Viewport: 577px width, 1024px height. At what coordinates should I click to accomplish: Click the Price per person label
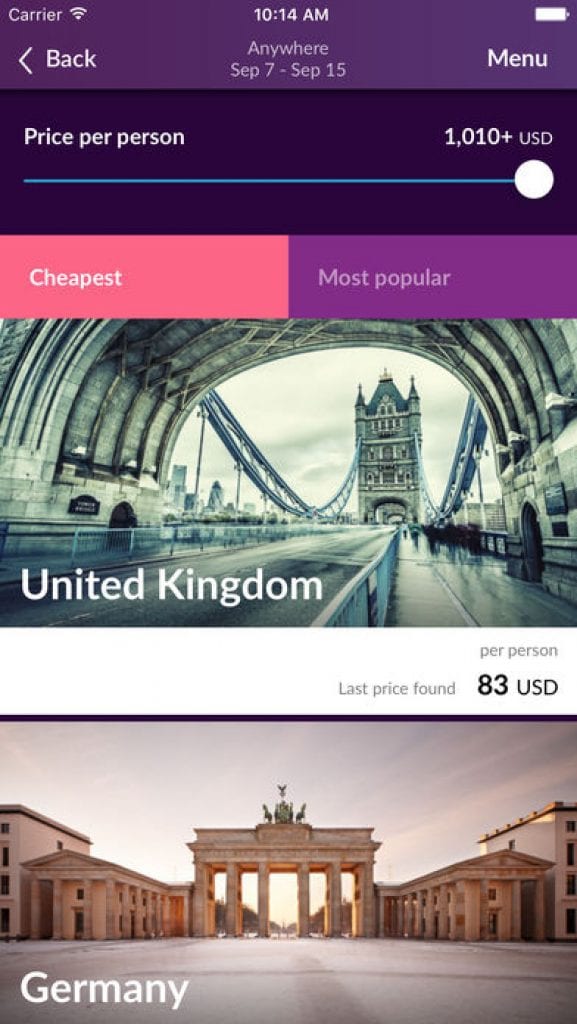pyautogui.click(x=104, y=137)
